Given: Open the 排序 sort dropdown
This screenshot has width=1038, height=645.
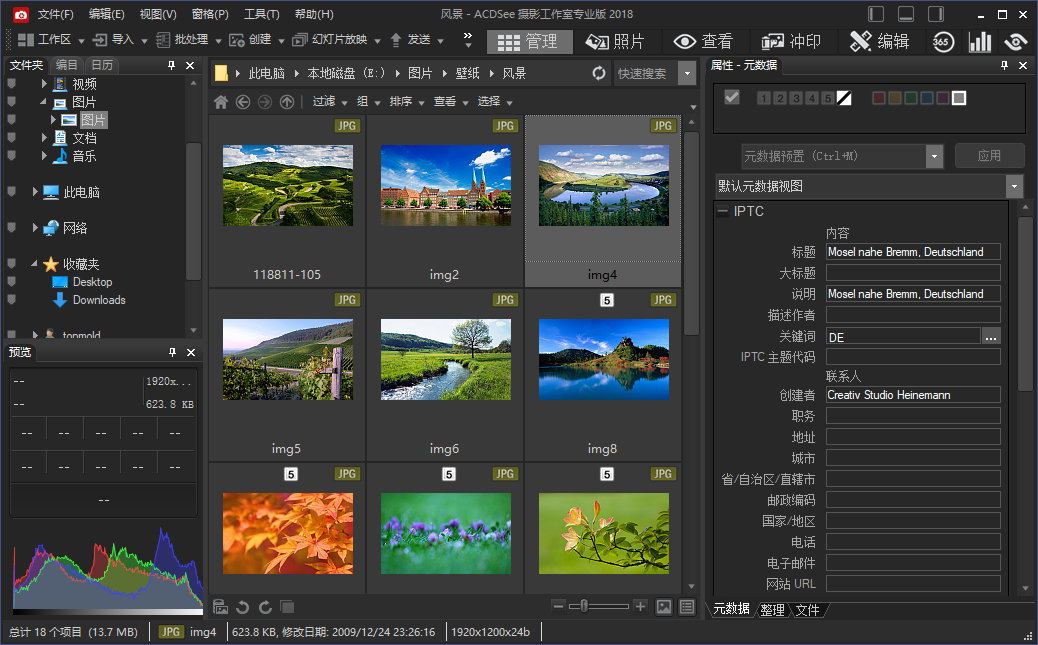Looking at the screenshot, I should click(406, 101).
